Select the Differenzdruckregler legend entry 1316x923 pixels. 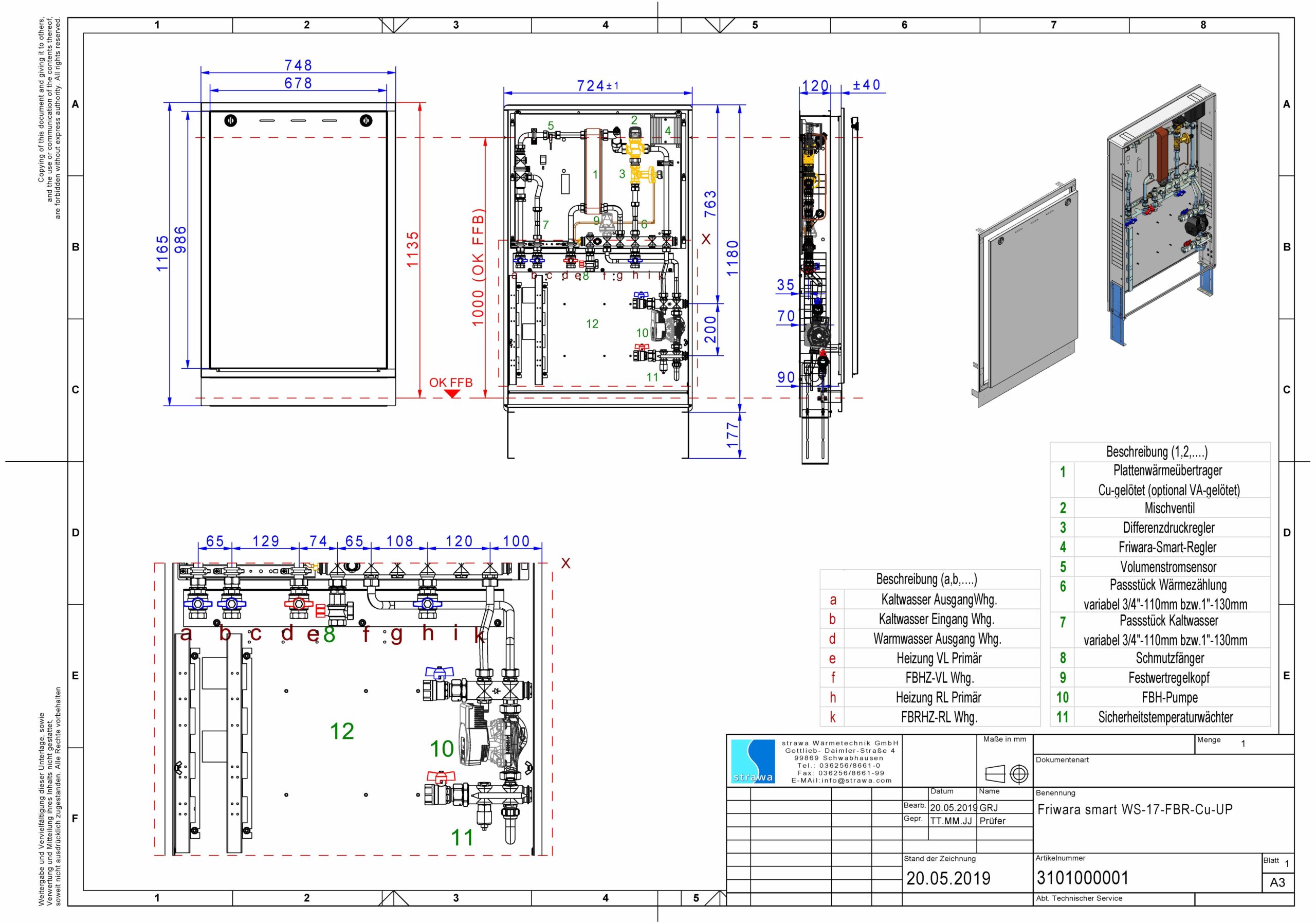tap(1160, 528)
